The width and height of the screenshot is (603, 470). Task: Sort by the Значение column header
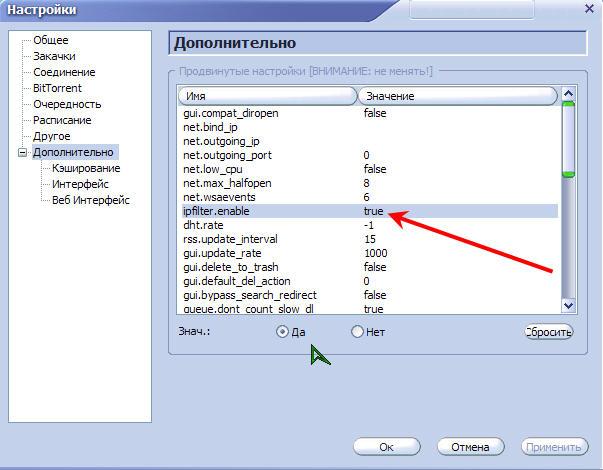click(458, 96)
